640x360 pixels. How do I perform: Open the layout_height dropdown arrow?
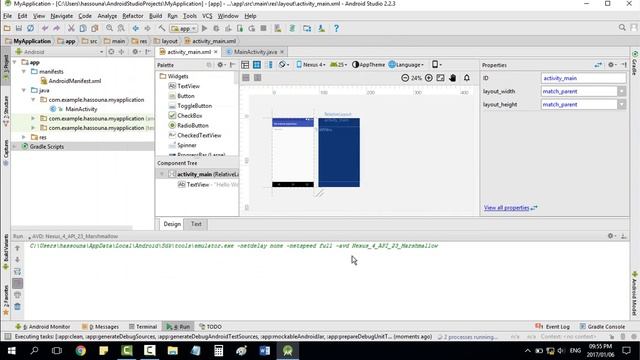[621, 104]
